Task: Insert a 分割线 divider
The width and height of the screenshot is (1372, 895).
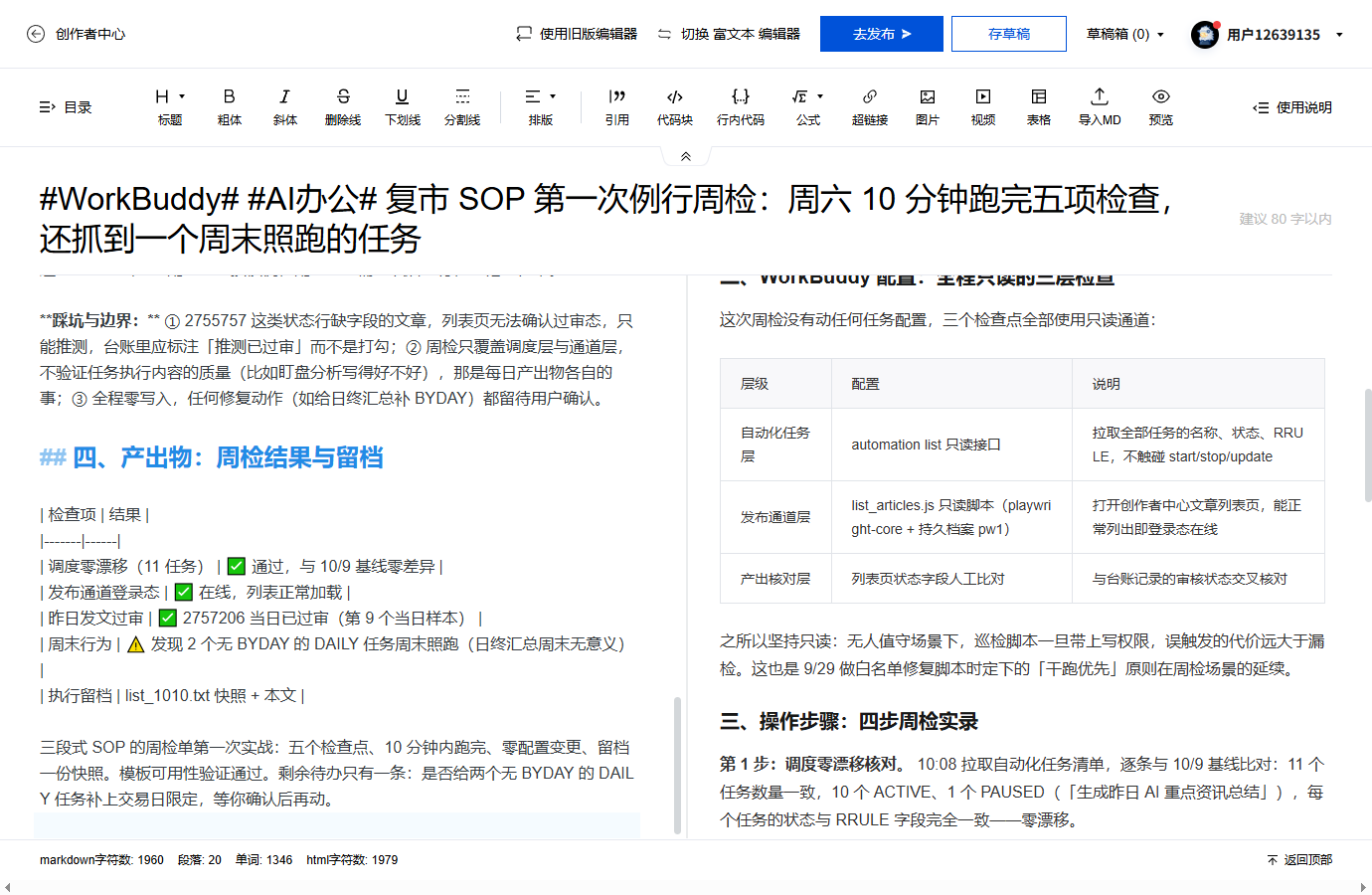Action: (x=462, y=106)
